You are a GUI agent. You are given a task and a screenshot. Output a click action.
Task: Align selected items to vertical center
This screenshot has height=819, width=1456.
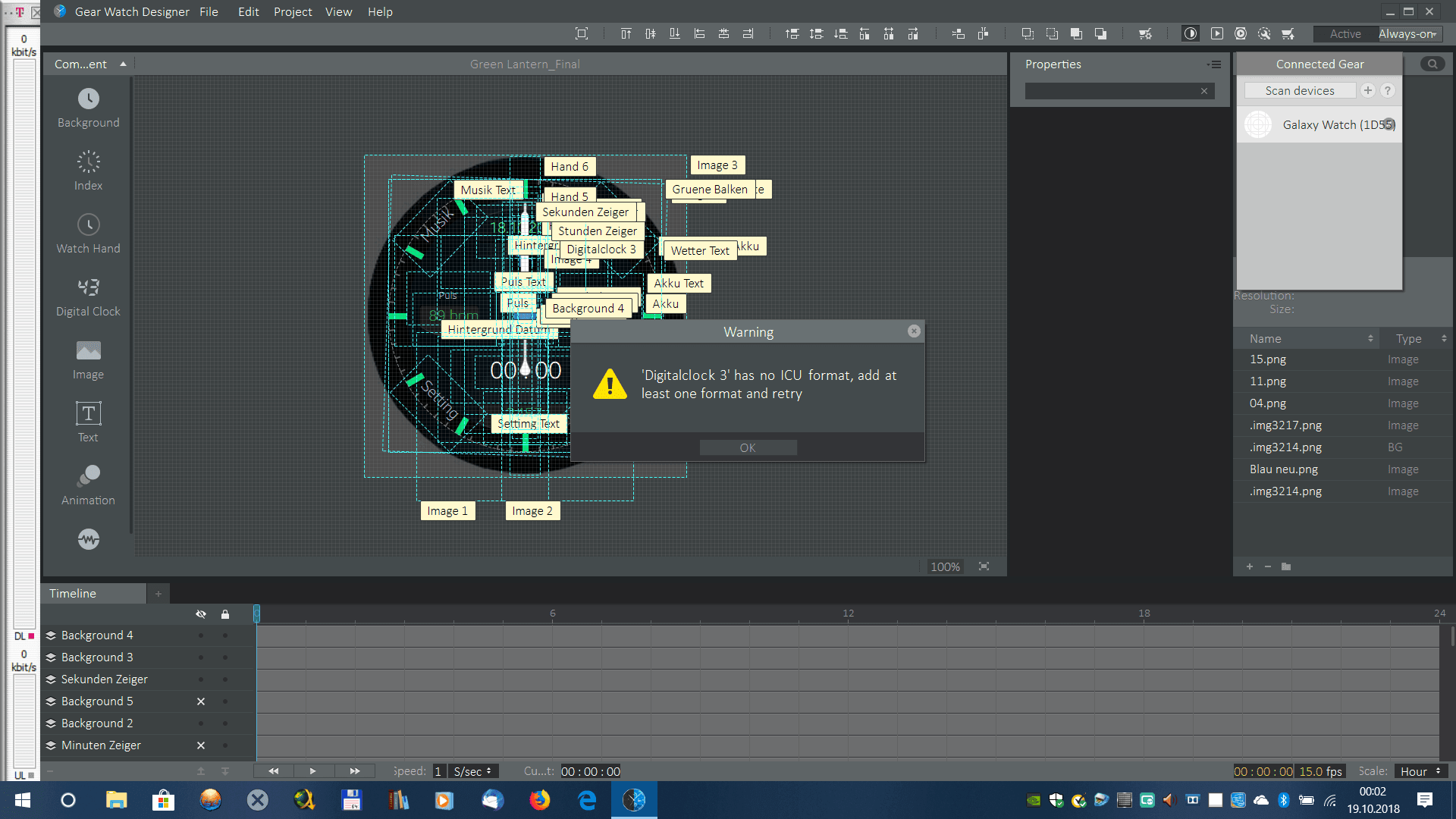point(650,33)
